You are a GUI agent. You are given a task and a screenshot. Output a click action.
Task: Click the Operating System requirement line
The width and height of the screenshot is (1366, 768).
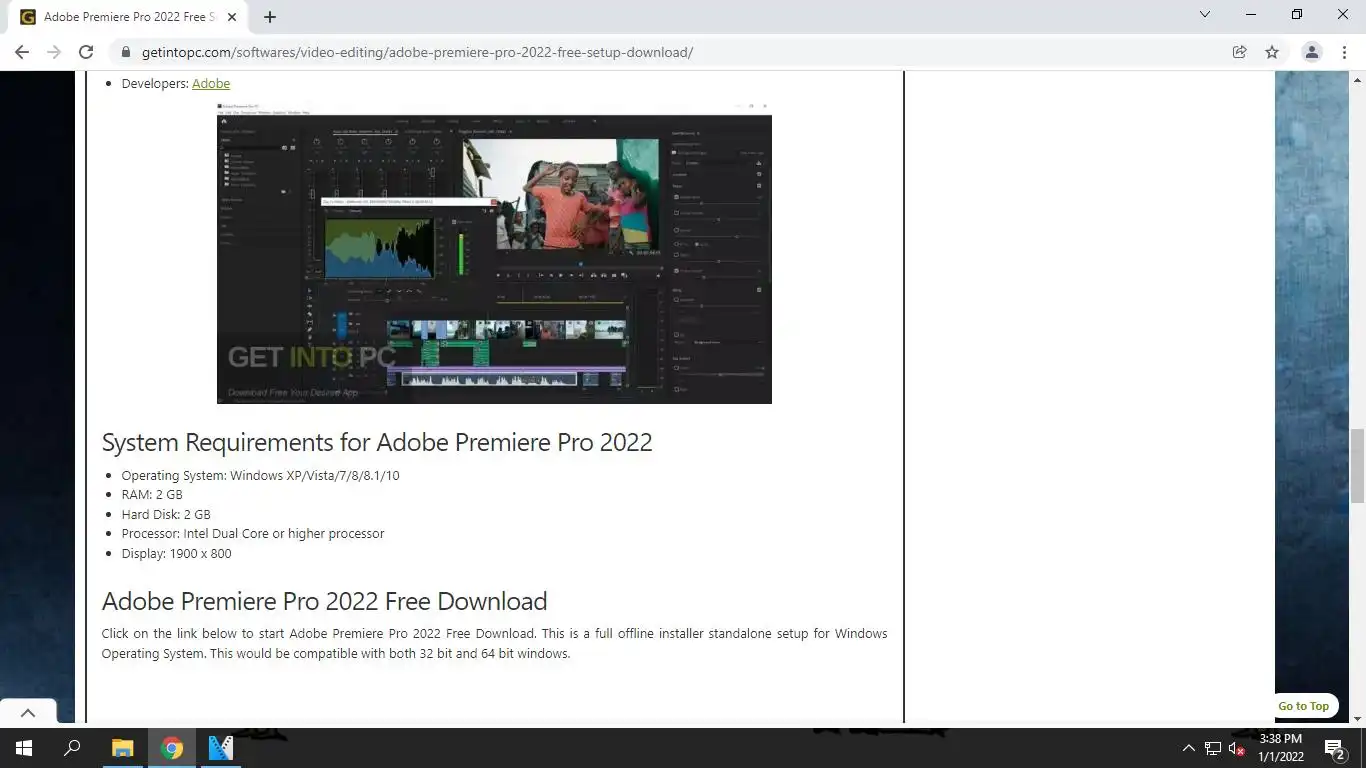260,476
